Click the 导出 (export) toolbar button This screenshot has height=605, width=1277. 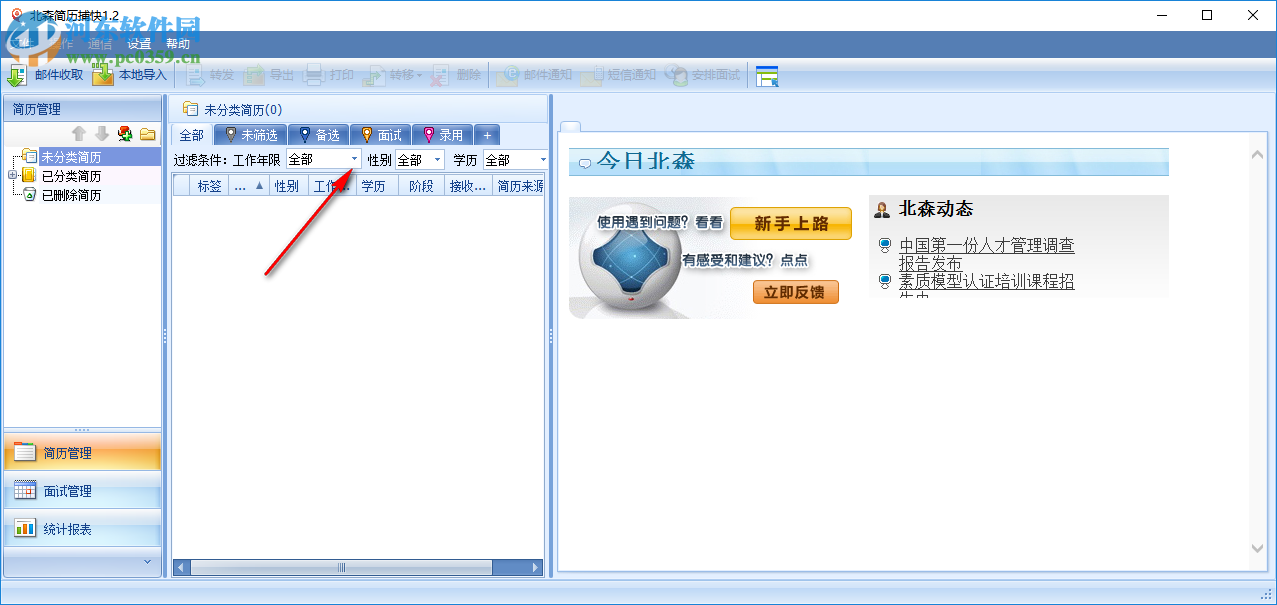[x=269, y=75]
